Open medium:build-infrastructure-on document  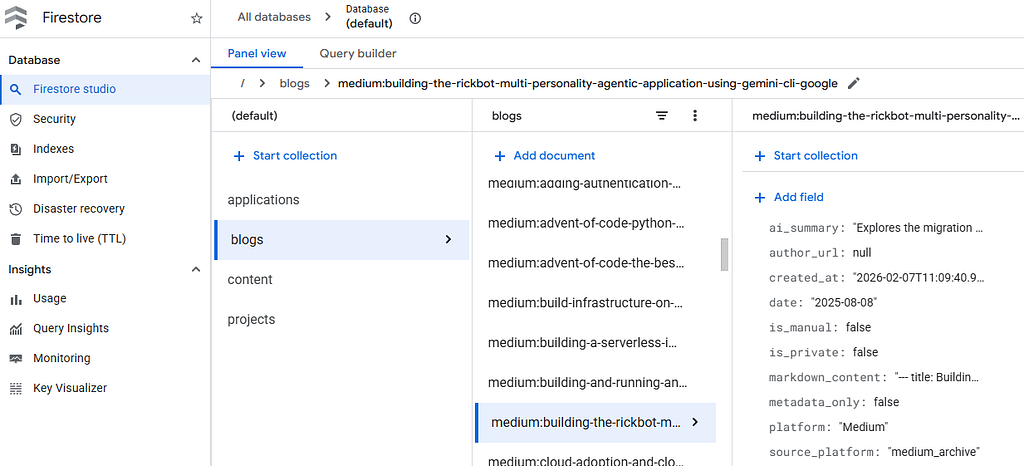pyautogui.click(x=596, y=303)
